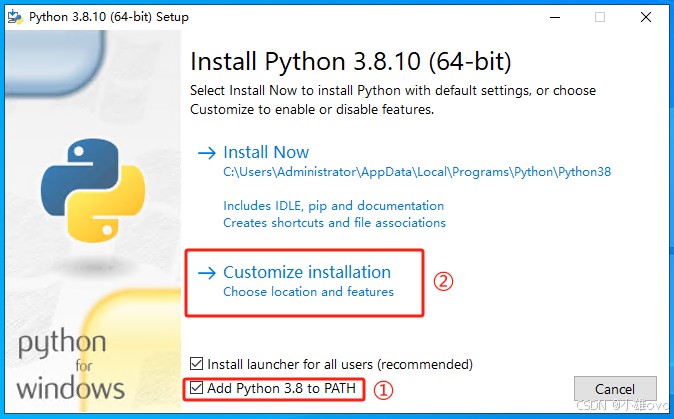The height and width of the screenshot is (419, 674).
Task: Toggle the Install launcher for all users checkbox
Action: (197, 364)
